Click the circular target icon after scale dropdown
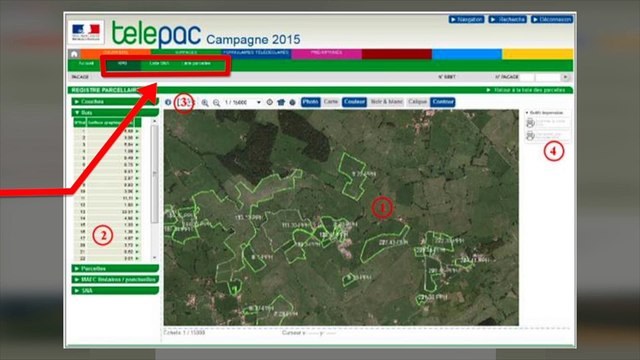 pyautogui.click(x=269, y=102)
